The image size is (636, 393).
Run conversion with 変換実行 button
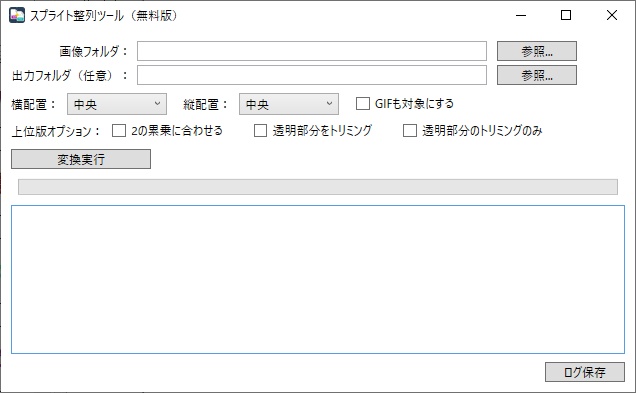click(x=81, y=159)
